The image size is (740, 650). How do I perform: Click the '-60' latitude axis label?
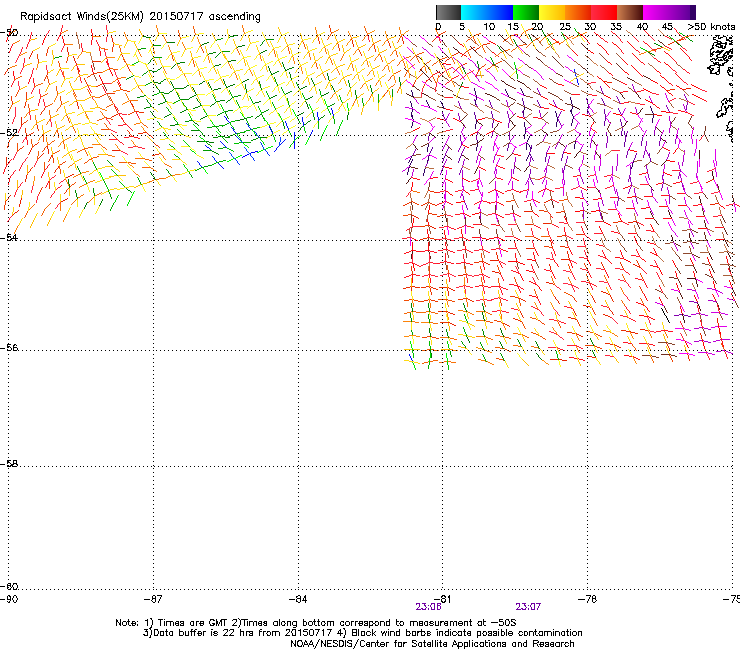tap(9, 586)
